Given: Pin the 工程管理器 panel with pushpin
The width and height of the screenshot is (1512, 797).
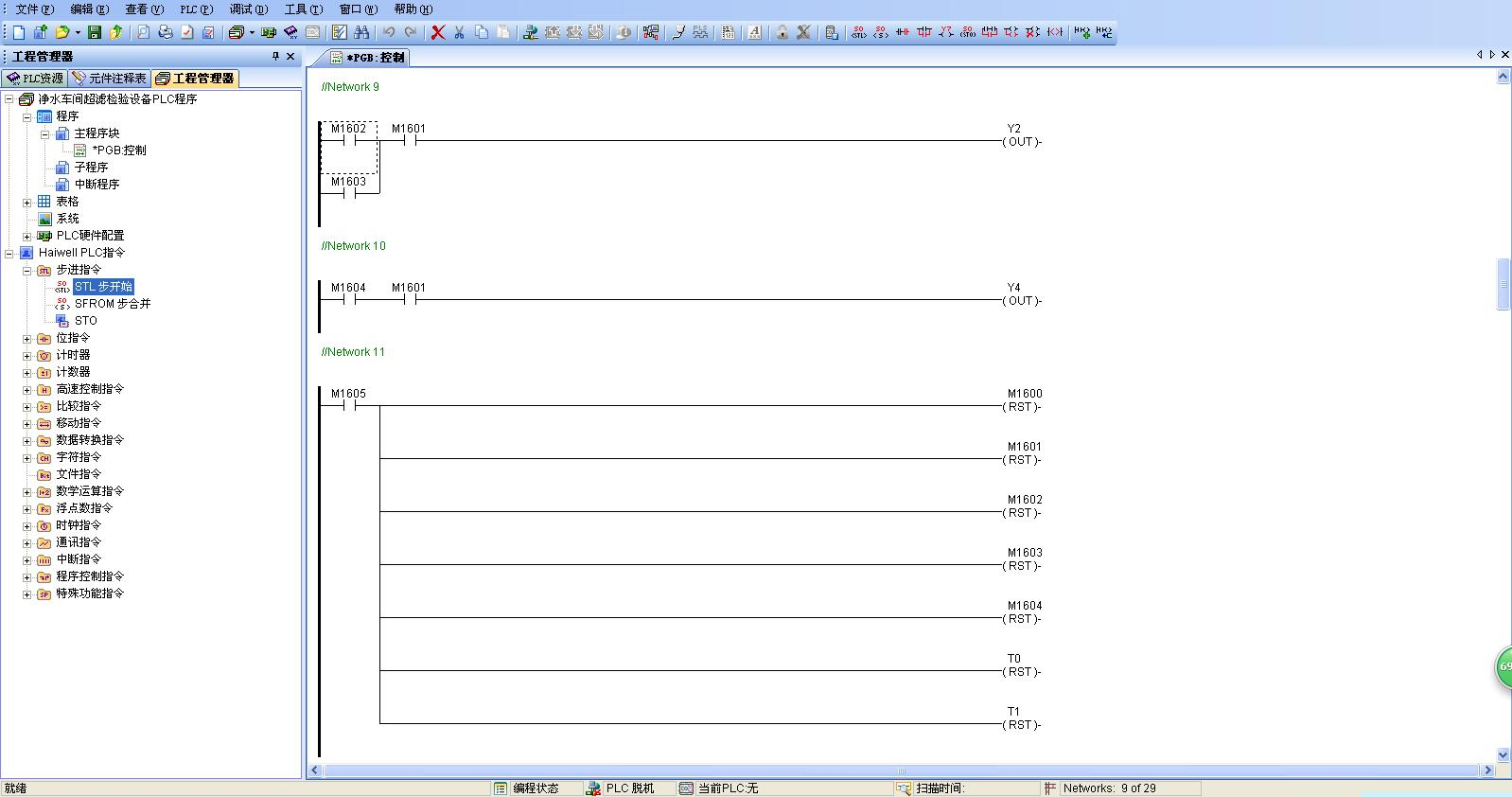Looking at the screenshot, I should tap(275, 57).
